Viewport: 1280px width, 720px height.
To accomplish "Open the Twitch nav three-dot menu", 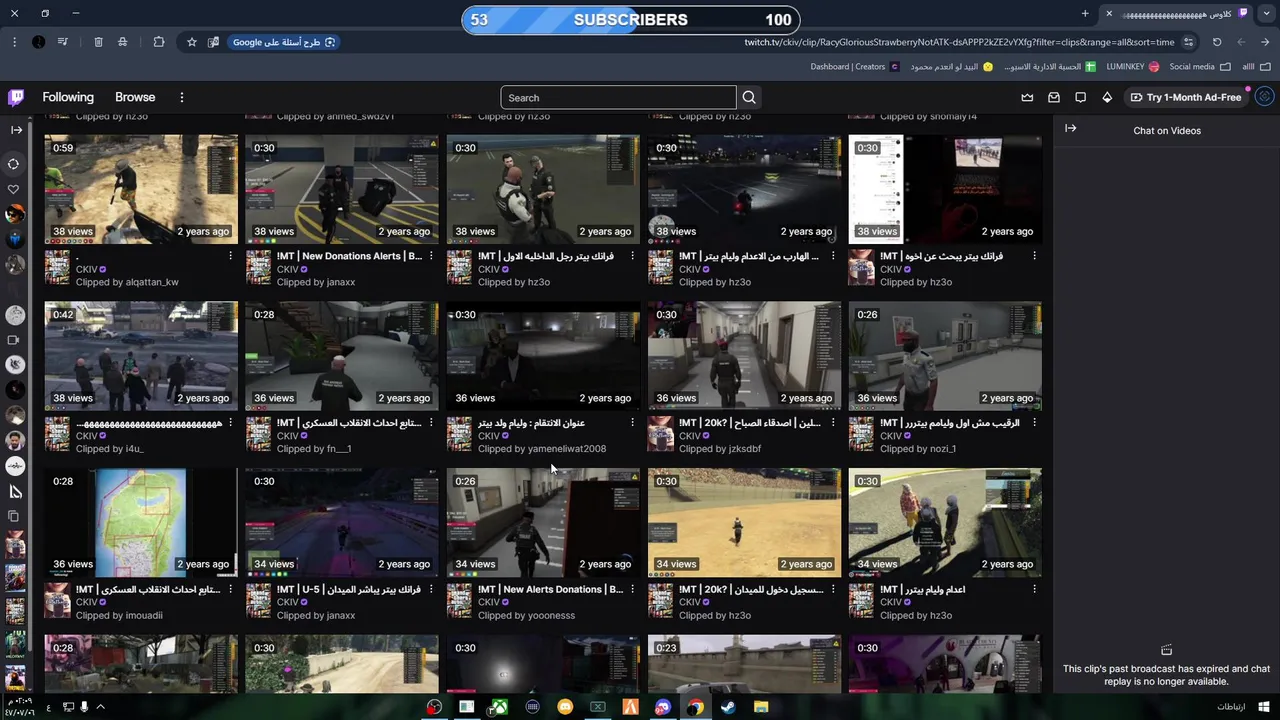I will (x=182, y=97).
